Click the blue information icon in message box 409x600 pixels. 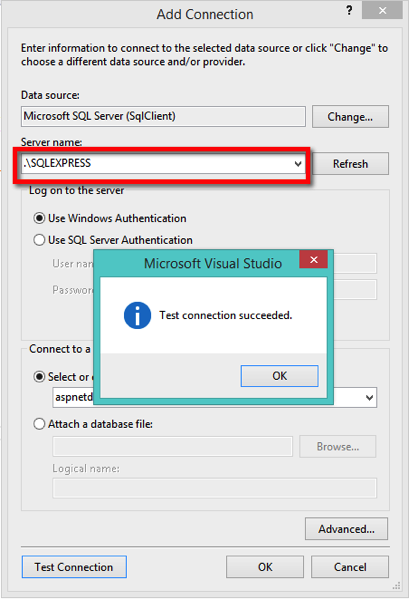click(137, 315)
